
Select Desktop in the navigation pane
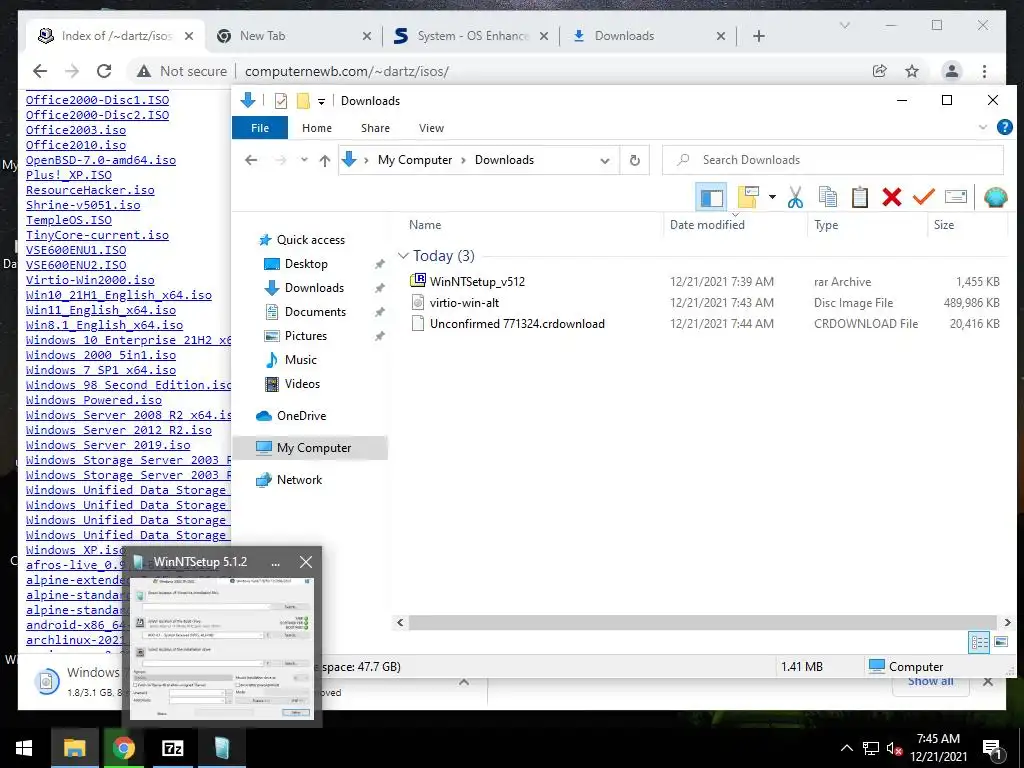point(306,264)
